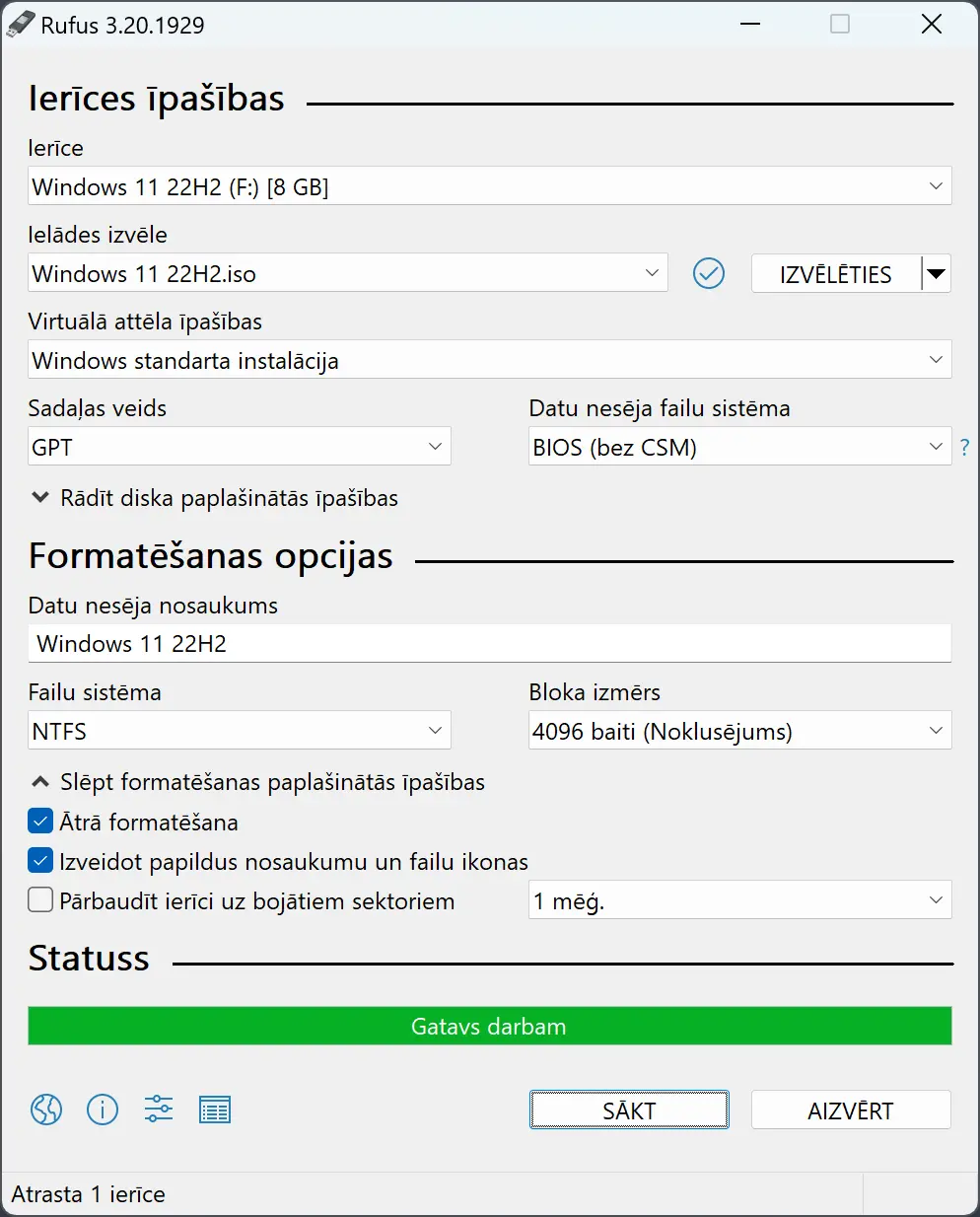The height and width of the screenshot is (1217, 980).
Task: Open the Sadaļas veids GPT dropdown
Action: coord(239,447)
